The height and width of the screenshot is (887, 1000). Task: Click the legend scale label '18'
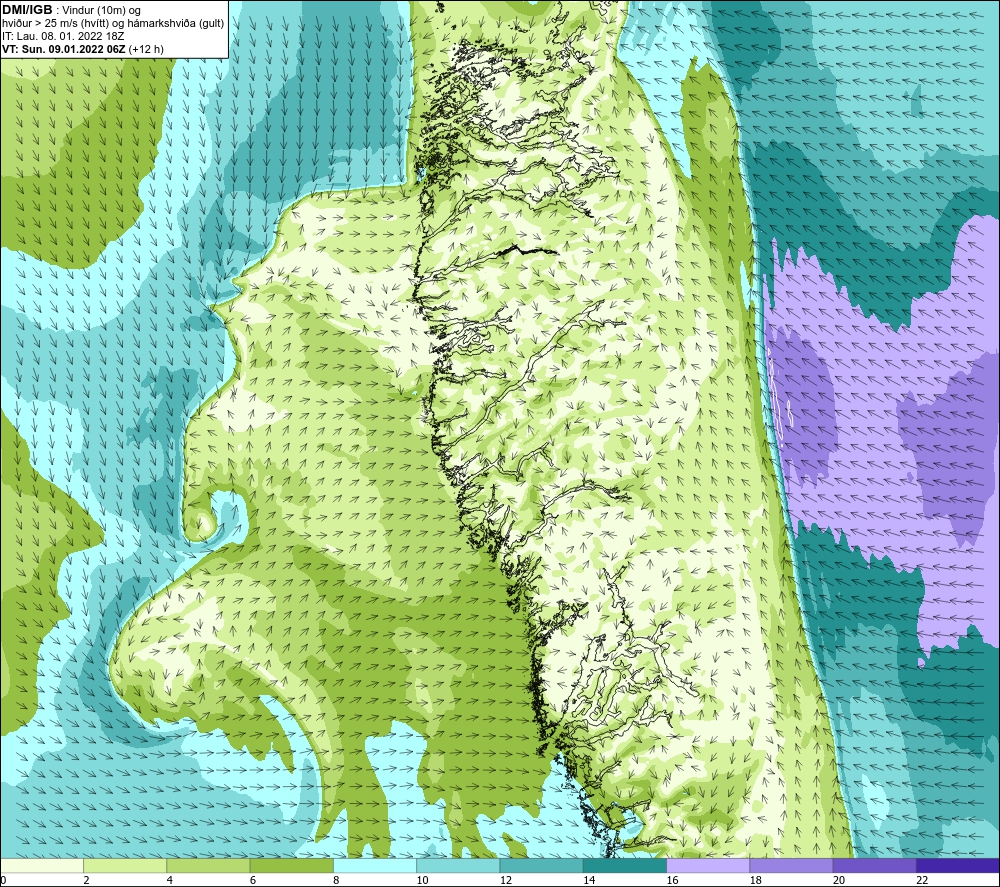pos(755,880)
